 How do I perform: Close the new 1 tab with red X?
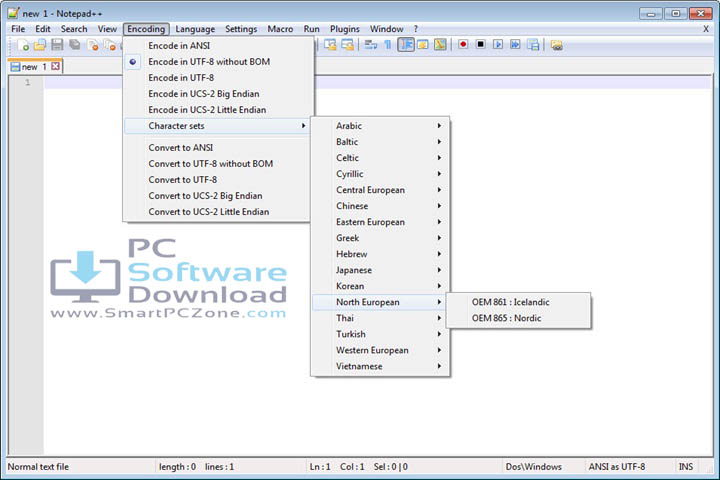[x=56, y=66]
